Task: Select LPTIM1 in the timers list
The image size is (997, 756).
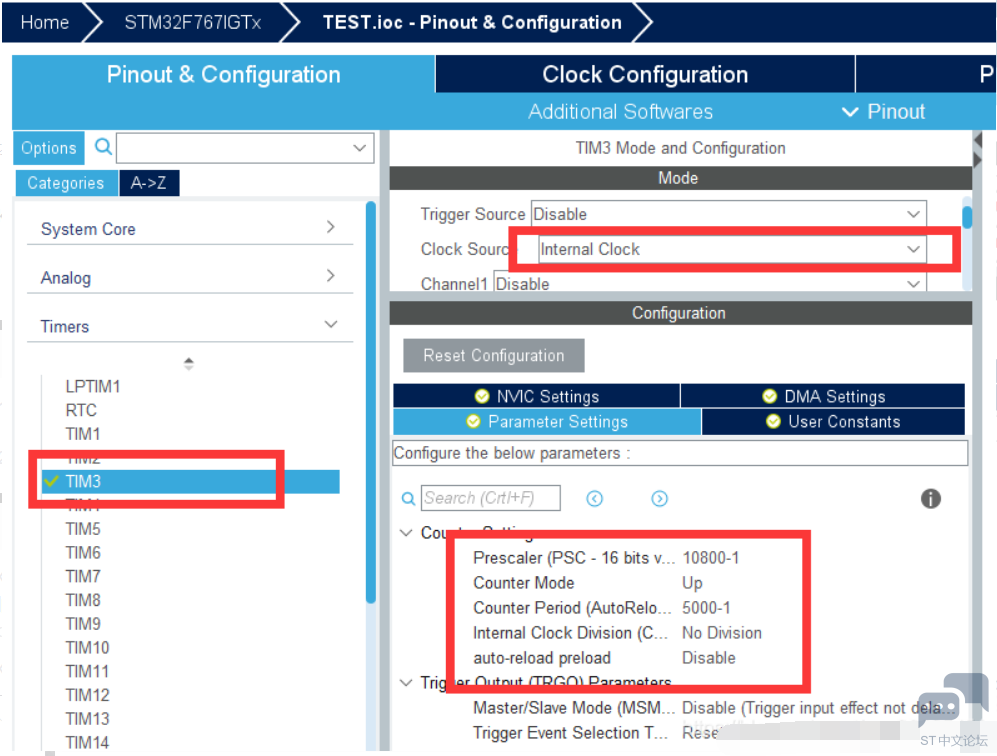Action: click(93, 387)
